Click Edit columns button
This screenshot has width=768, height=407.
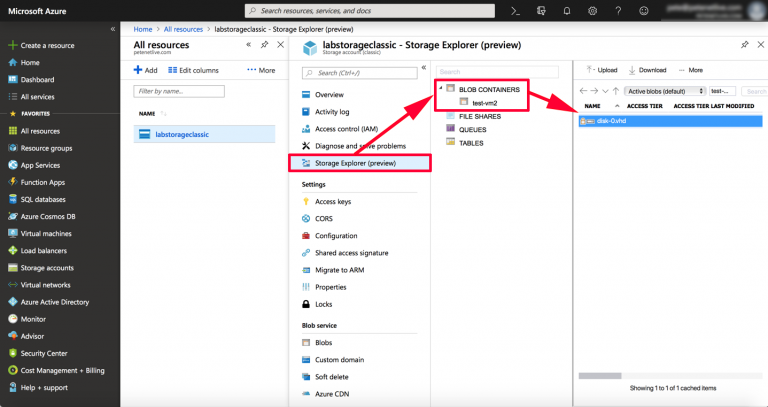(x=193, y=70)
